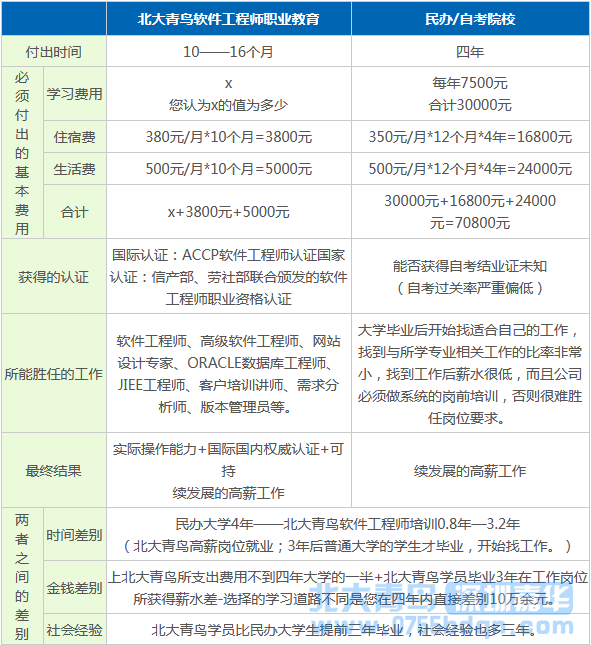The width and height of the screenshot is (591, 645).
Task: Click the 合计30000元 tuition cell
Action: pyautogui.click(x=470, y=105)
